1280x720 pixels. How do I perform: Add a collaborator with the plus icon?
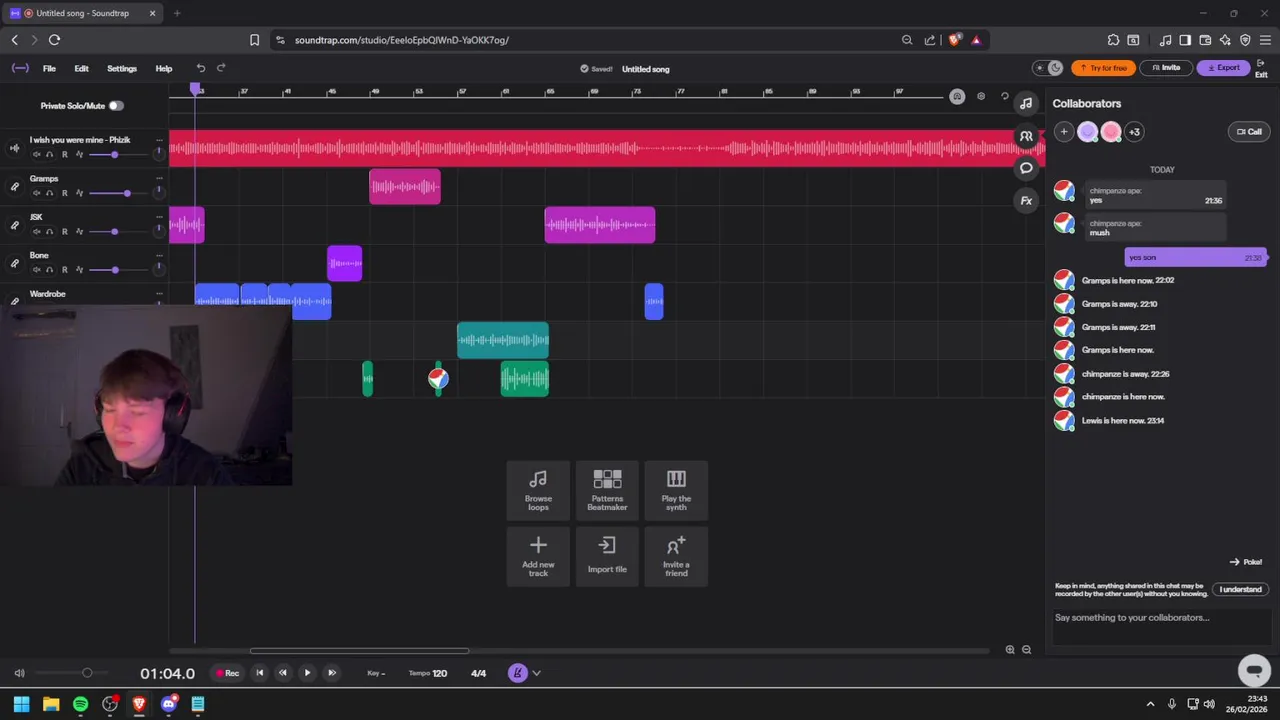click(1064, 132)
